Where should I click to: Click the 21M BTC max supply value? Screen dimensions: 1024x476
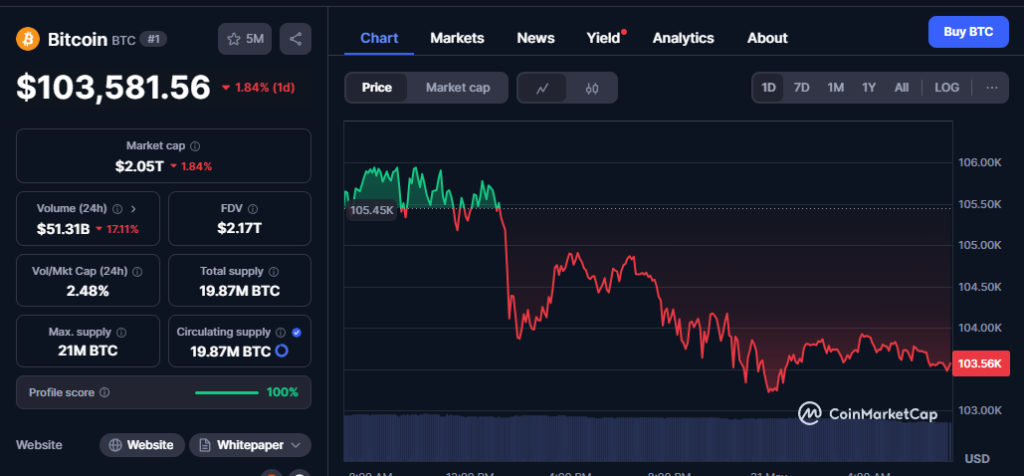[x=88, y=351]
